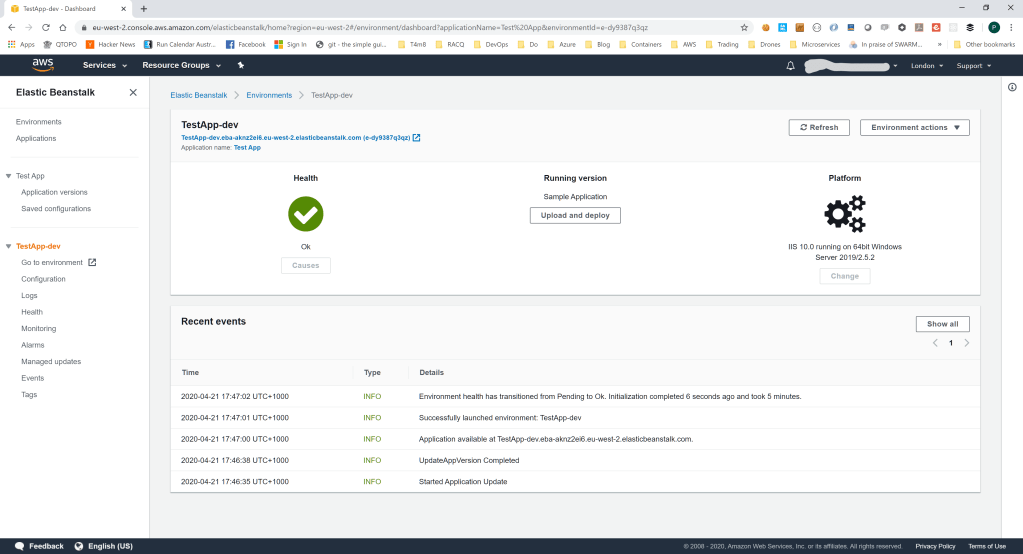Viewport: 1023px width, 554px height.
Task: Open the Hacker News bookmark
Action: (110, 44)
